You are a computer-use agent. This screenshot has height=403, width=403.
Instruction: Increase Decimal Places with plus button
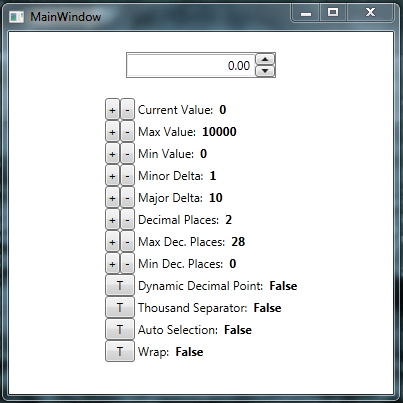[112, 219]
